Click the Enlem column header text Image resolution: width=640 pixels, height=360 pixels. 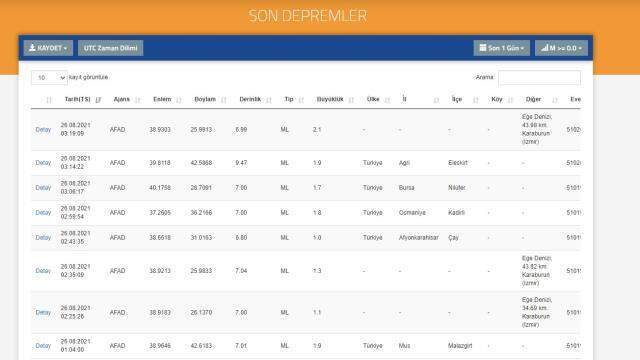[162, 99]
